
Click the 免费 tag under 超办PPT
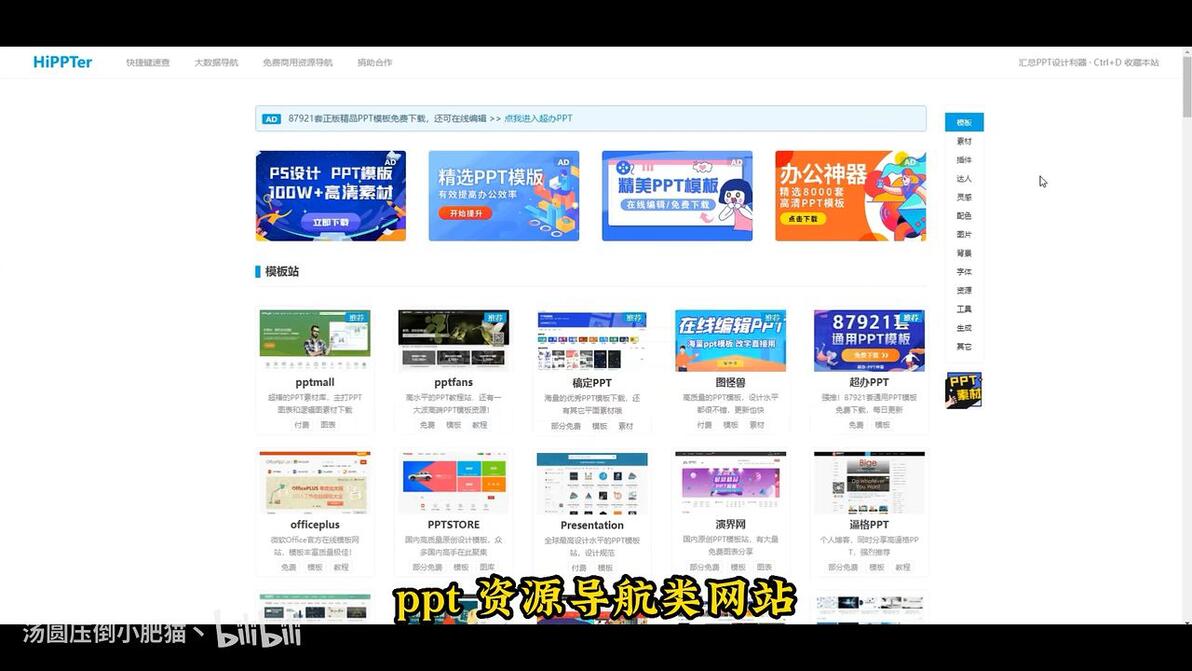point(856,425)
